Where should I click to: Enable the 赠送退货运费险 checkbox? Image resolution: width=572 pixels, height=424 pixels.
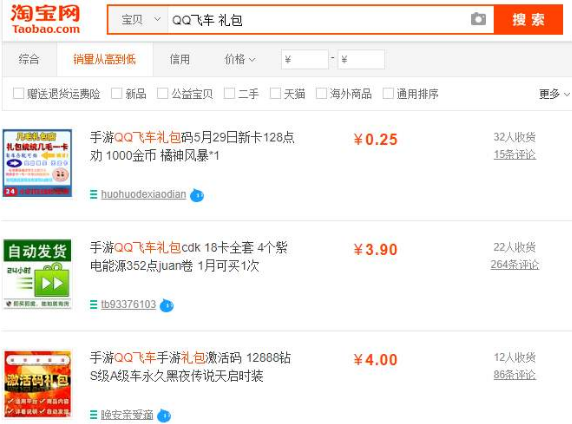click(18, 93)
